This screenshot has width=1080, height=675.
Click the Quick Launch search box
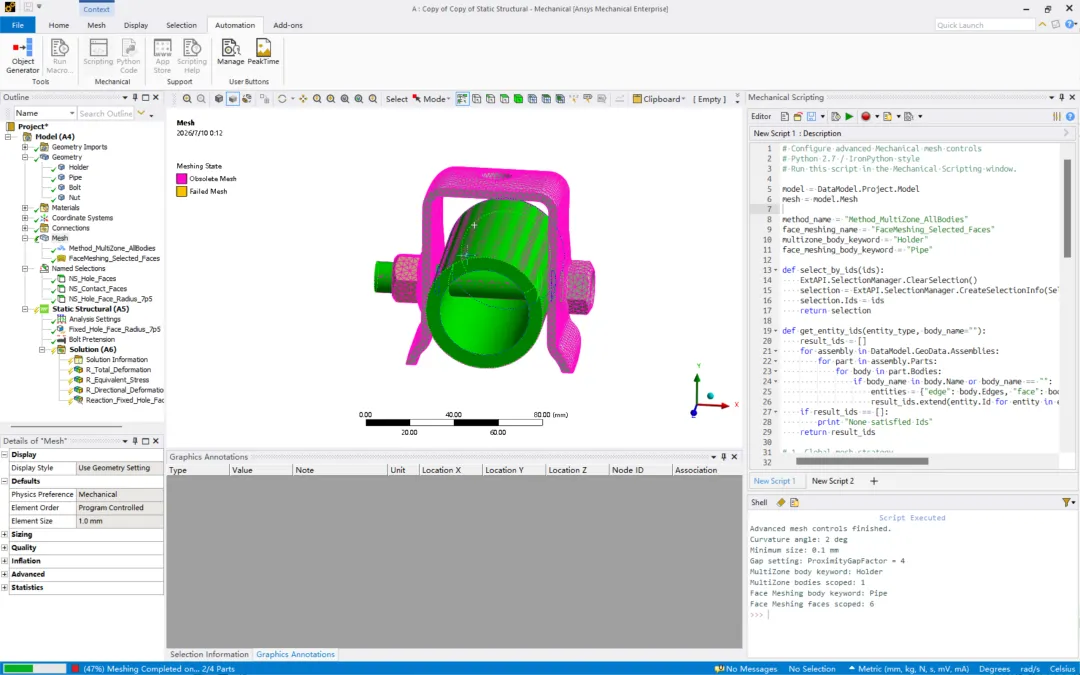coord(985,25)
